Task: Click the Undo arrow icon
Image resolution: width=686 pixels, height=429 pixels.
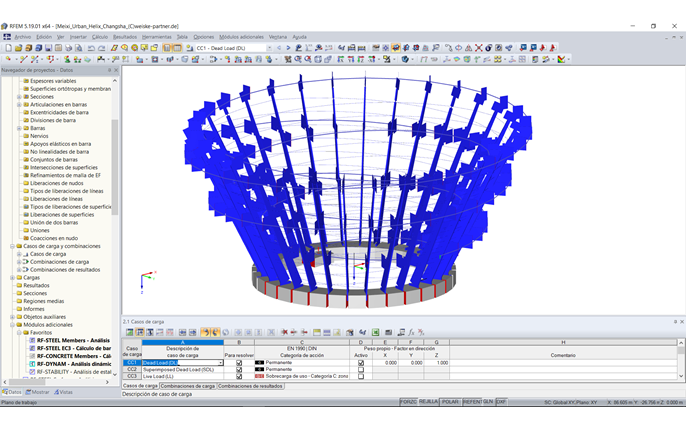Action: tap(91, 48)
